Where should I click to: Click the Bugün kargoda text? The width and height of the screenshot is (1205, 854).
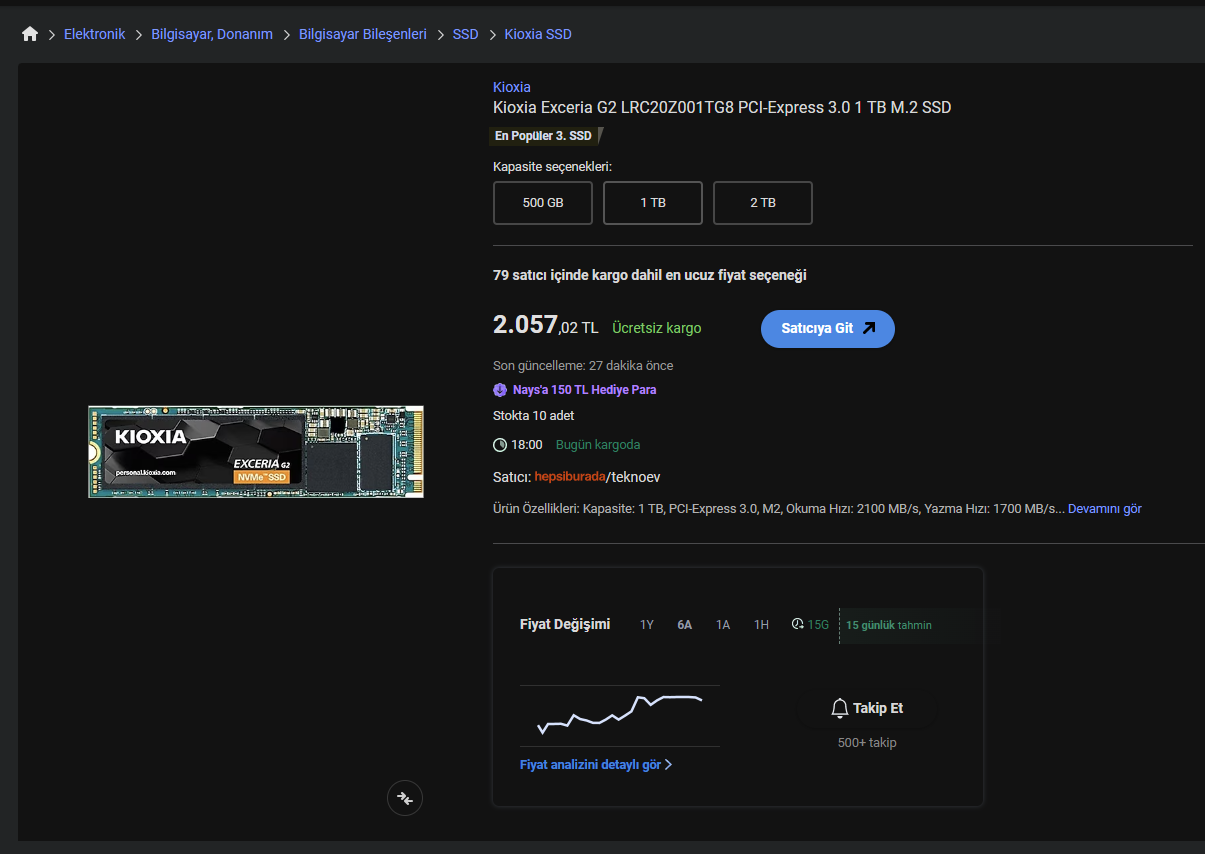tap(598, 445)
